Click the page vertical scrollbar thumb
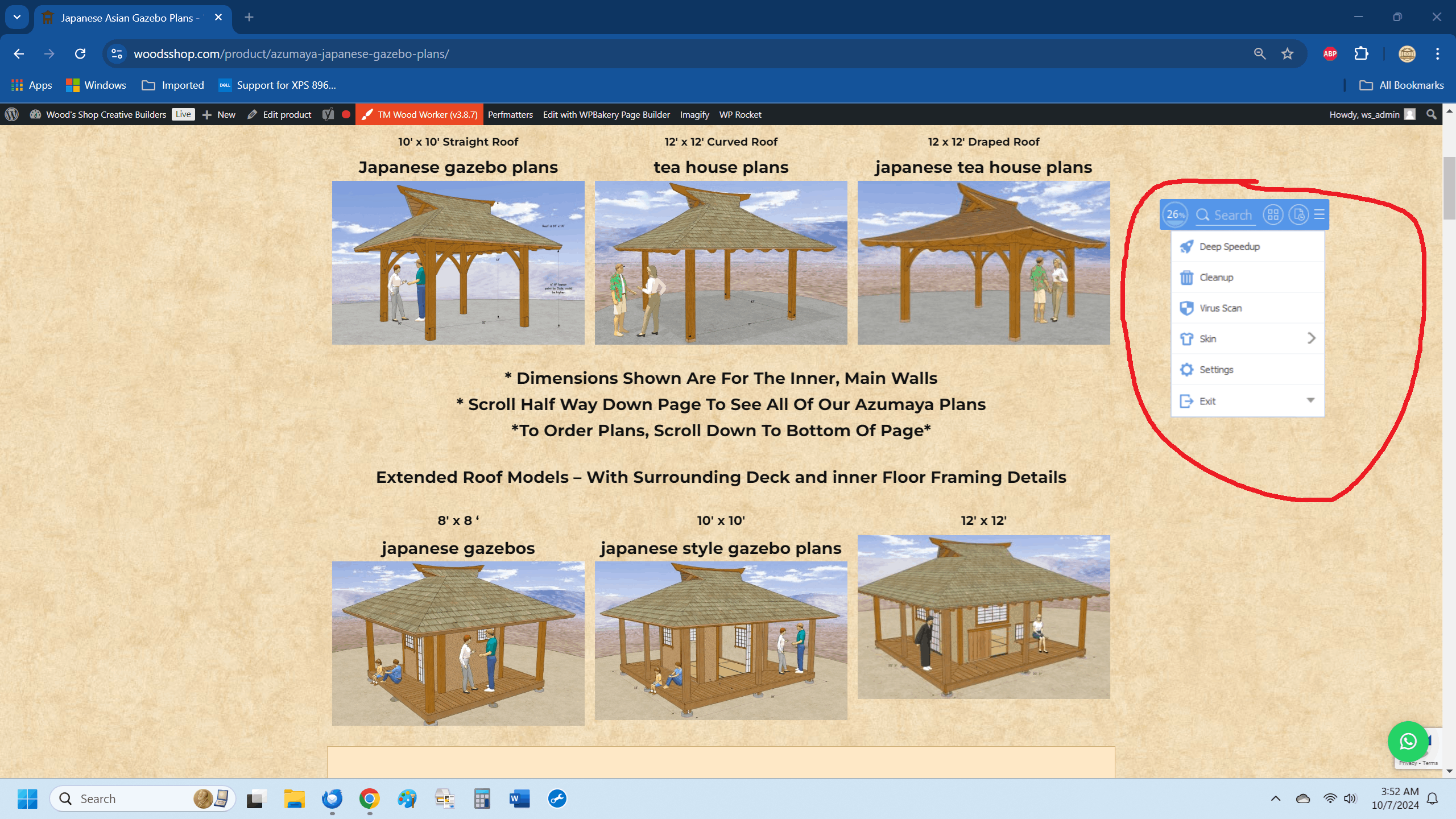This screenshot has height=819, width=1456. point(1449,188)
